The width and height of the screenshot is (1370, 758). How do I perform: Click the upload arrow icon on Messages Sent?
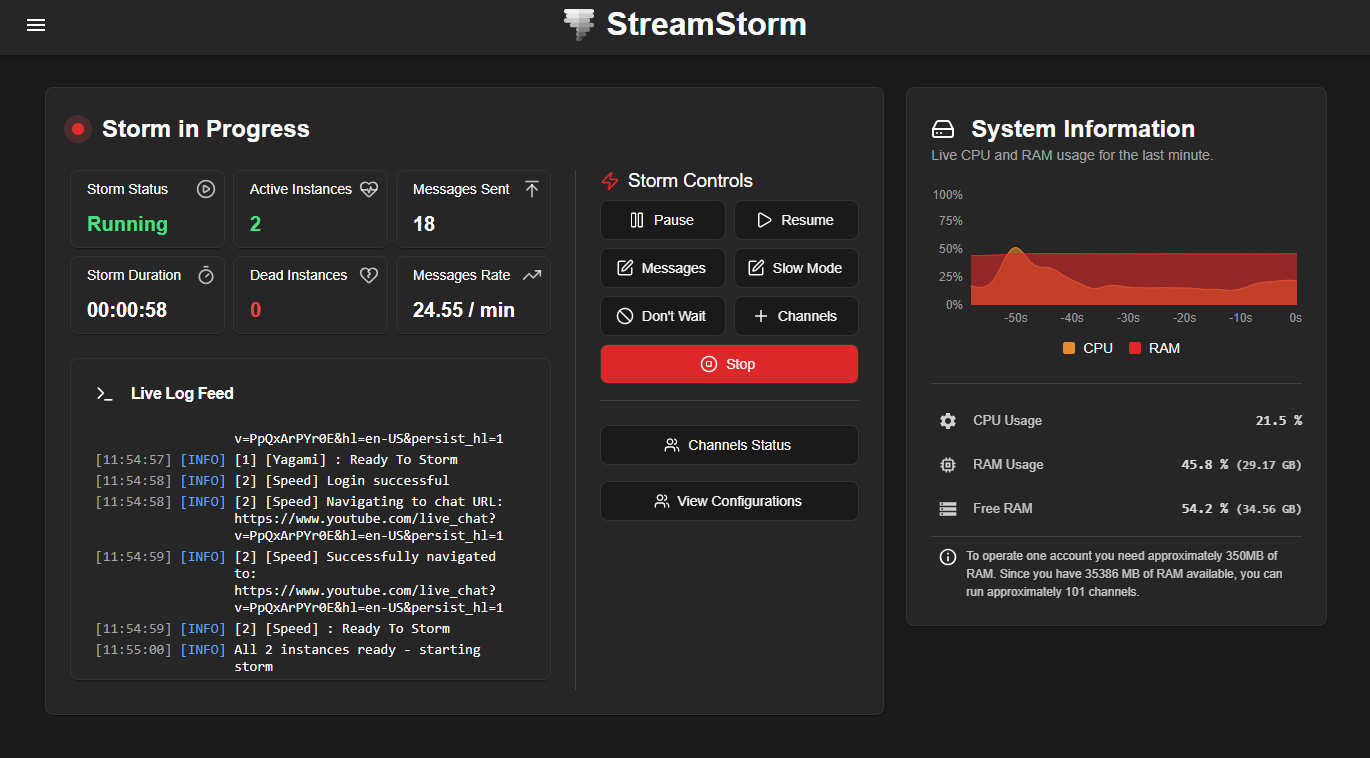[531, 189]
